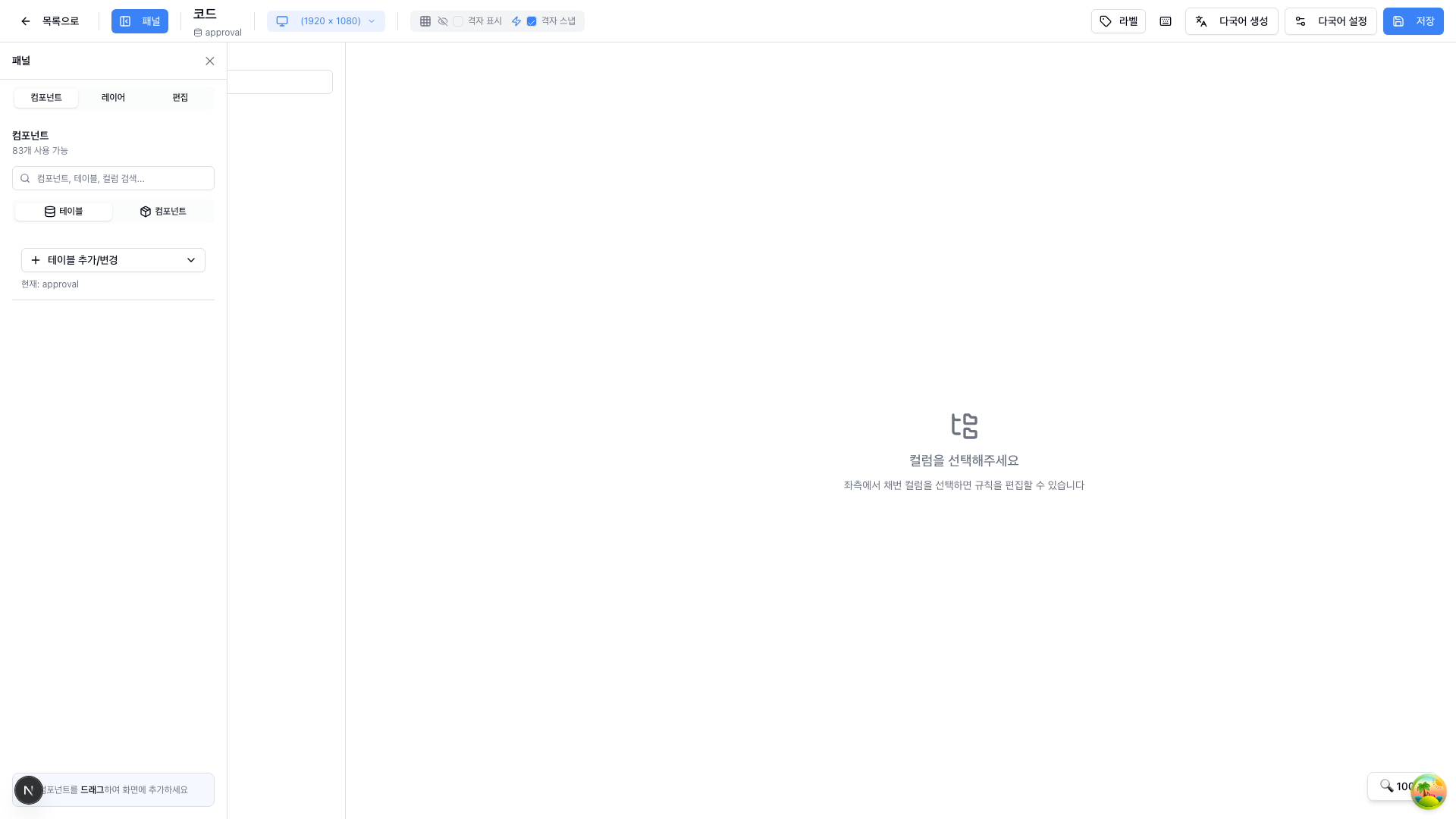The height and width of the screenshot is (819, 1456).
Task: Open 다국어 설정 settings
Action: tap(1330, 21)
